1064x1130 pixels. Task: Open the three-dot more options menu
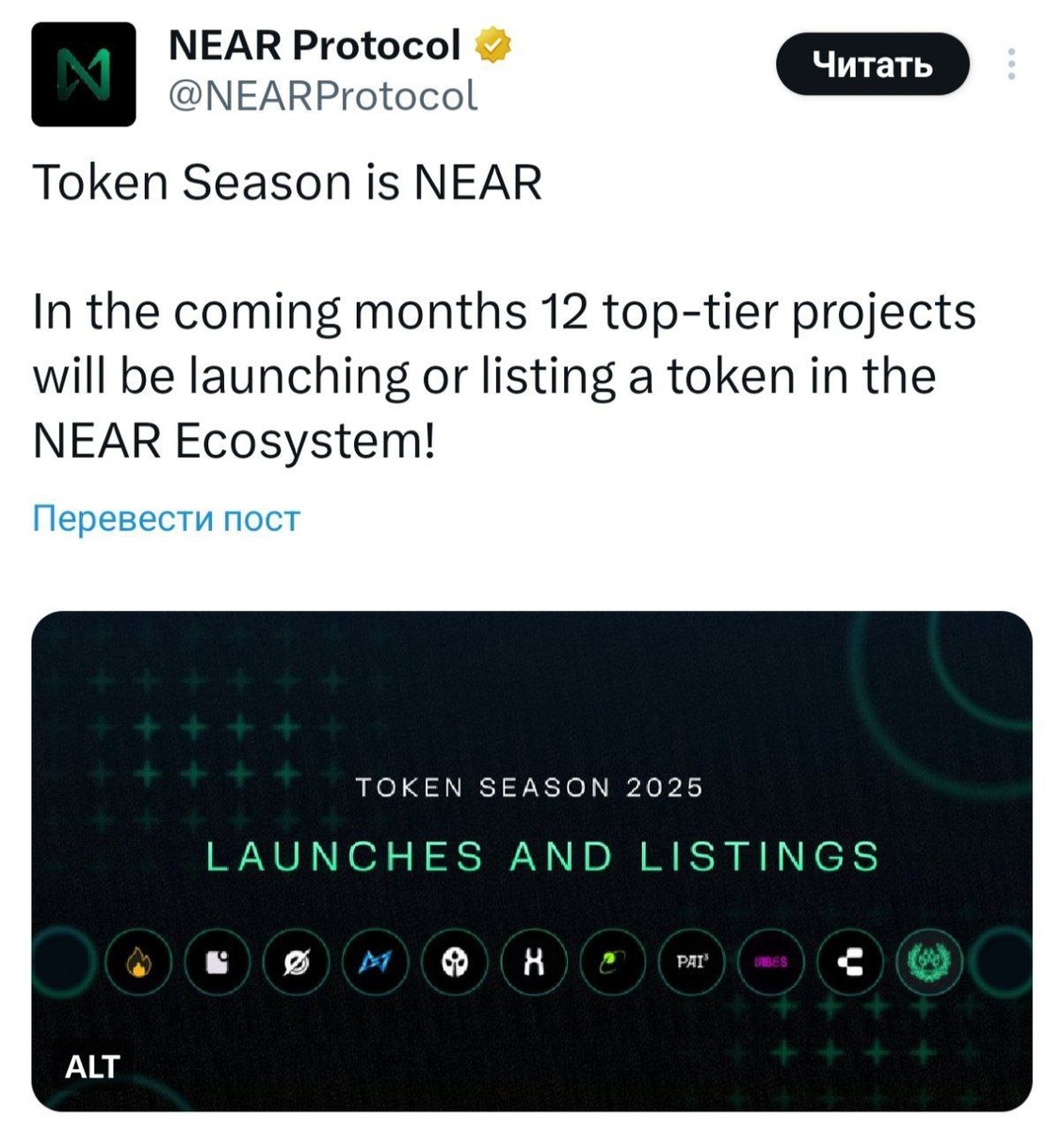tap(1011, 64)
